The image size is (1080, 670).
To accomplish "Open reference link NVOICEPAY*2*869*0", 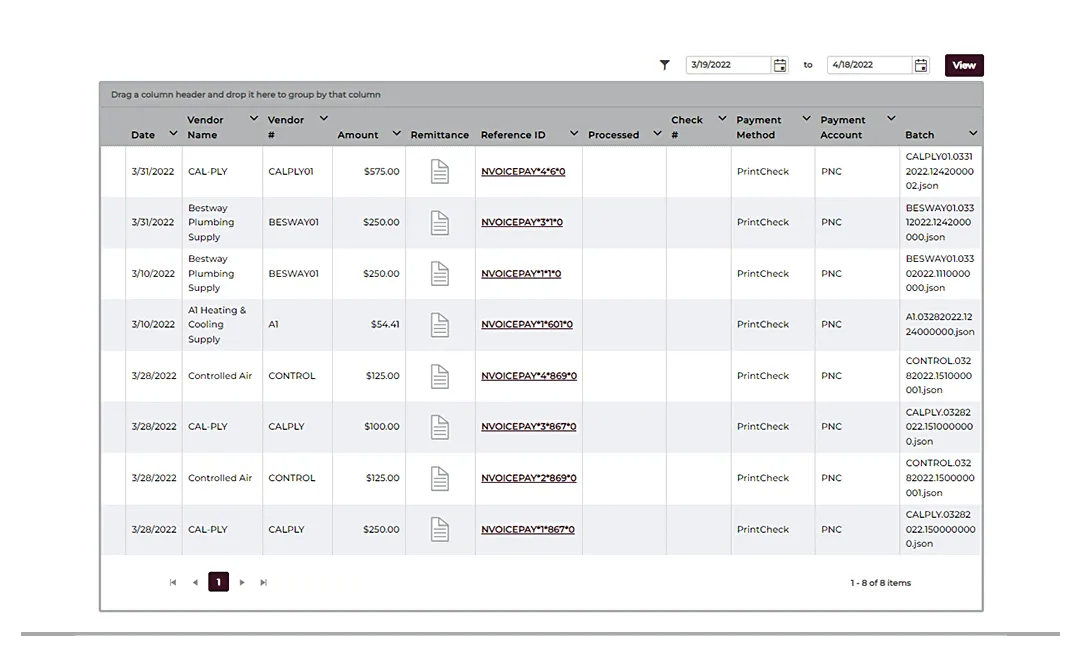I will (528, 478).
